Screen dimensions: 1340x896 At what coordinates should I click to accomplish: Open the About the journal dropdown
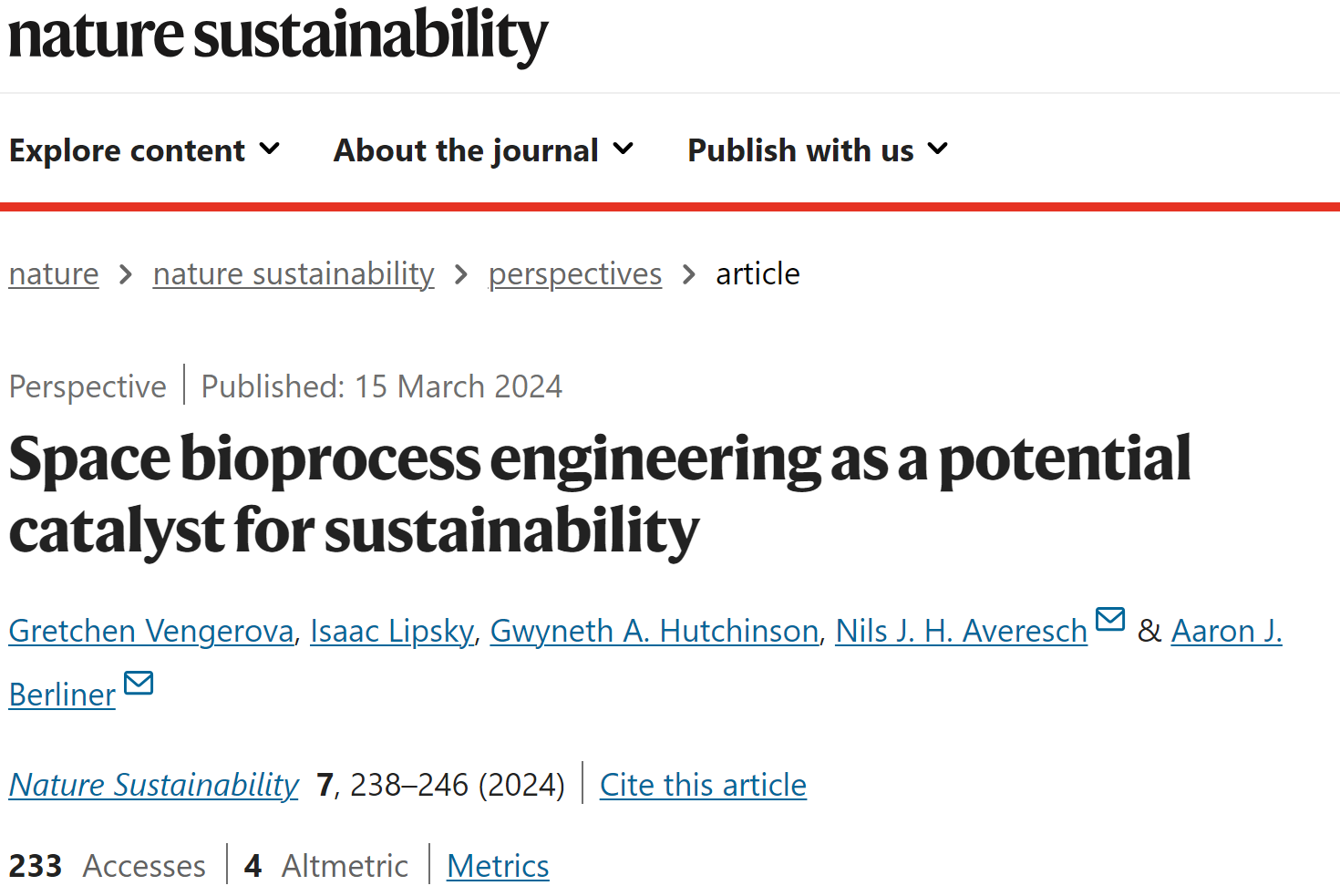(x=483, y=150)
